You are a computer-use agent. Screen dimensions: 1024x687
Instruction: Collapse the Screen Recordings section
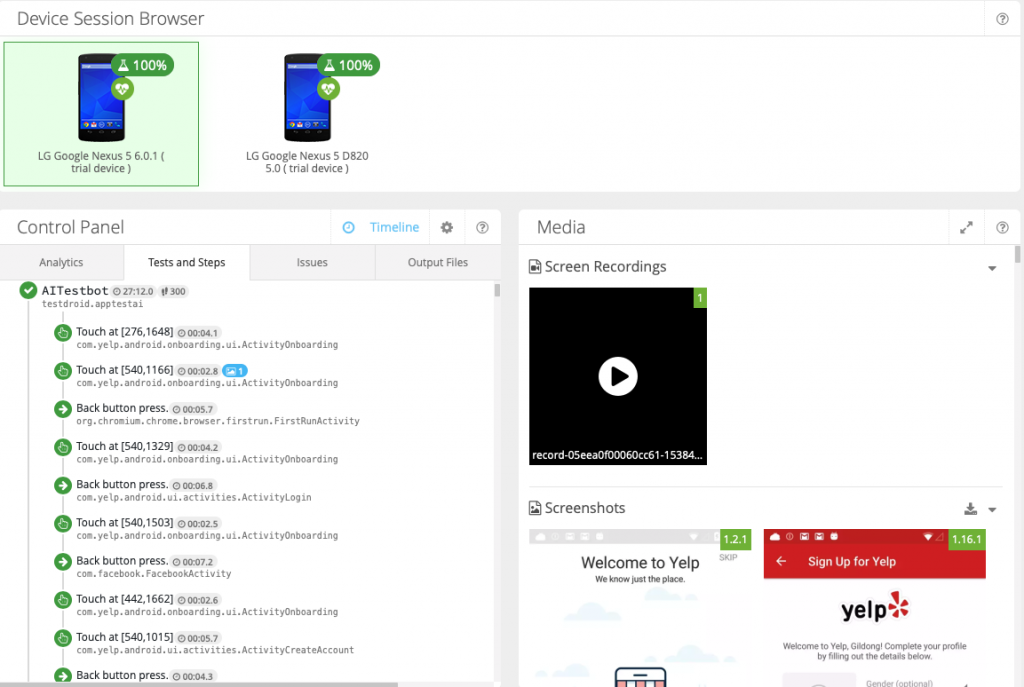pos(992,268)
